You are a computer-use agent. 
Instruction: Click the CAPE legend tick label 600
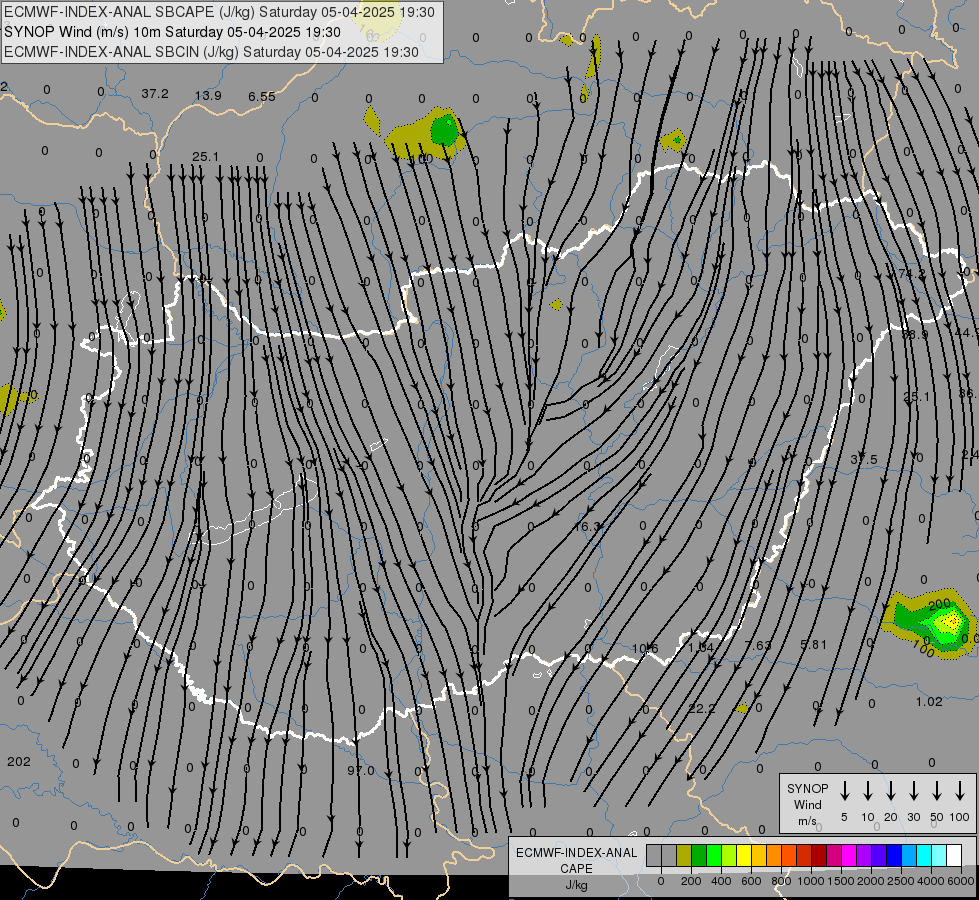pyautogui.click(x=751, y=881)
